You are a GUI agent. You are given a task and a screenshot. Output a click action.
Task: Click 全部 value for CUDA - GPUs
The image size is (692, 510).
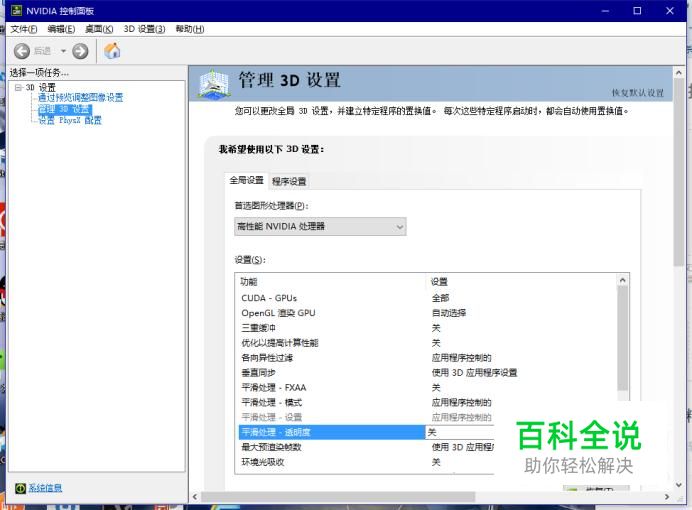pos(440,298)
